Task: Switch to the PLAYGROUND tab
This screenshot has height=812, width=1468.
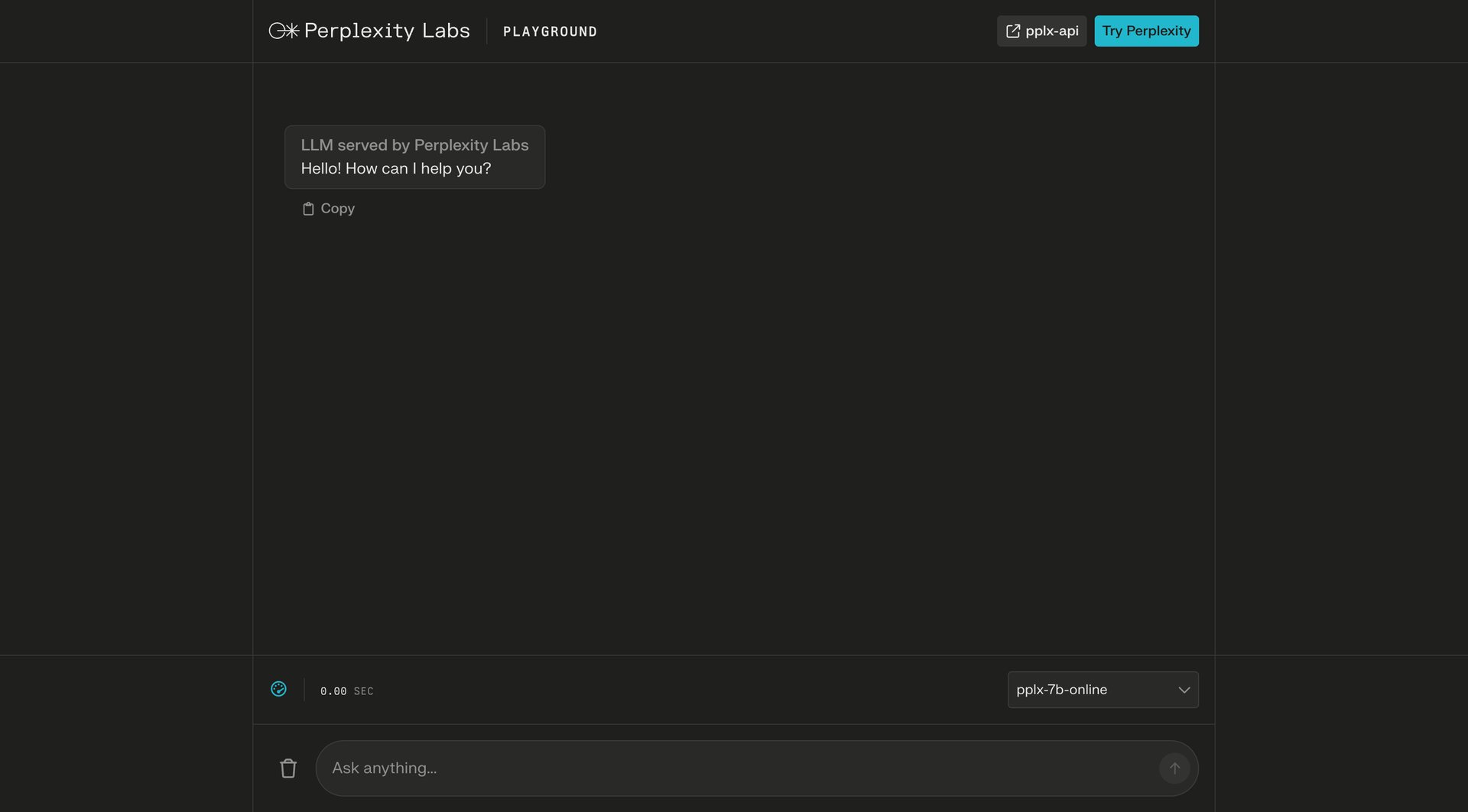Action: tap(550, 31)
